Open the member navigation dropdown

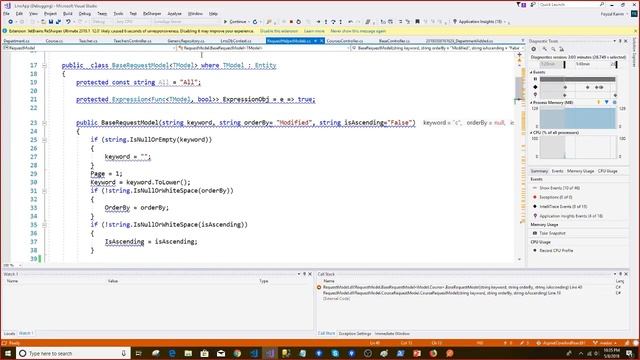pos(437,48)
